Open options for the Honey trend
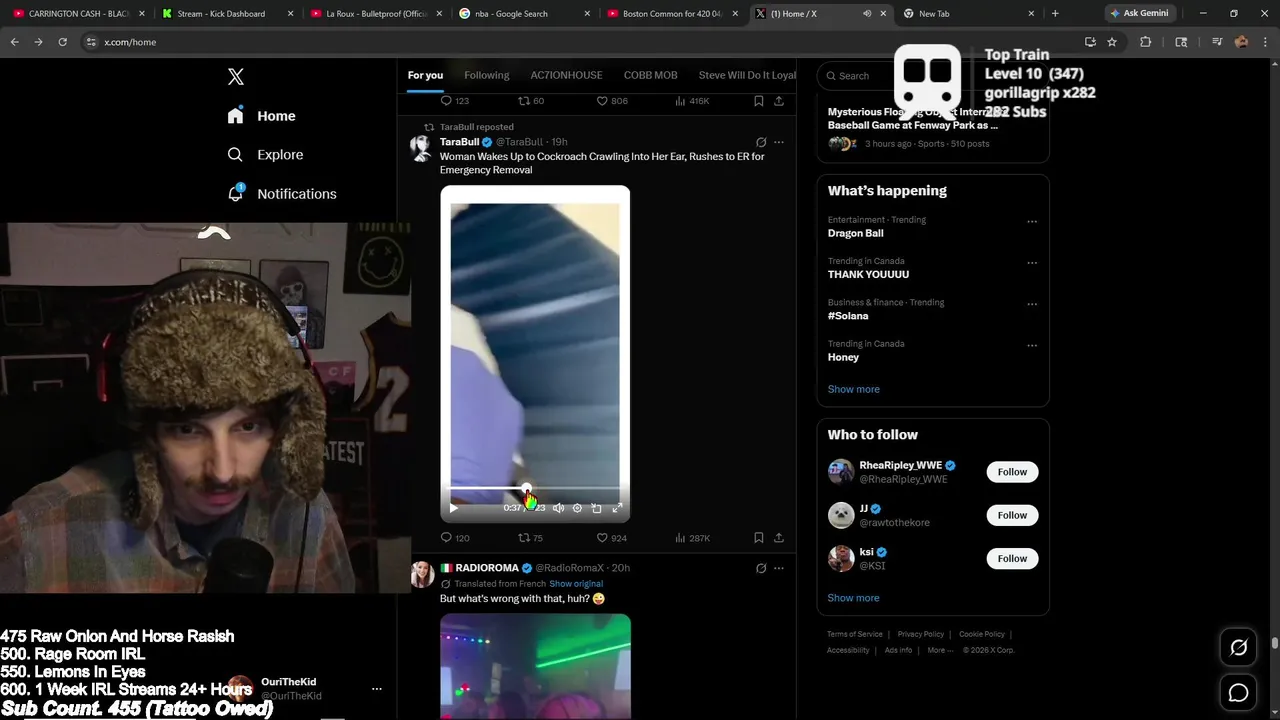Image resolution: width=1280 pixels, height=720 pixels. pos(1032,346)
